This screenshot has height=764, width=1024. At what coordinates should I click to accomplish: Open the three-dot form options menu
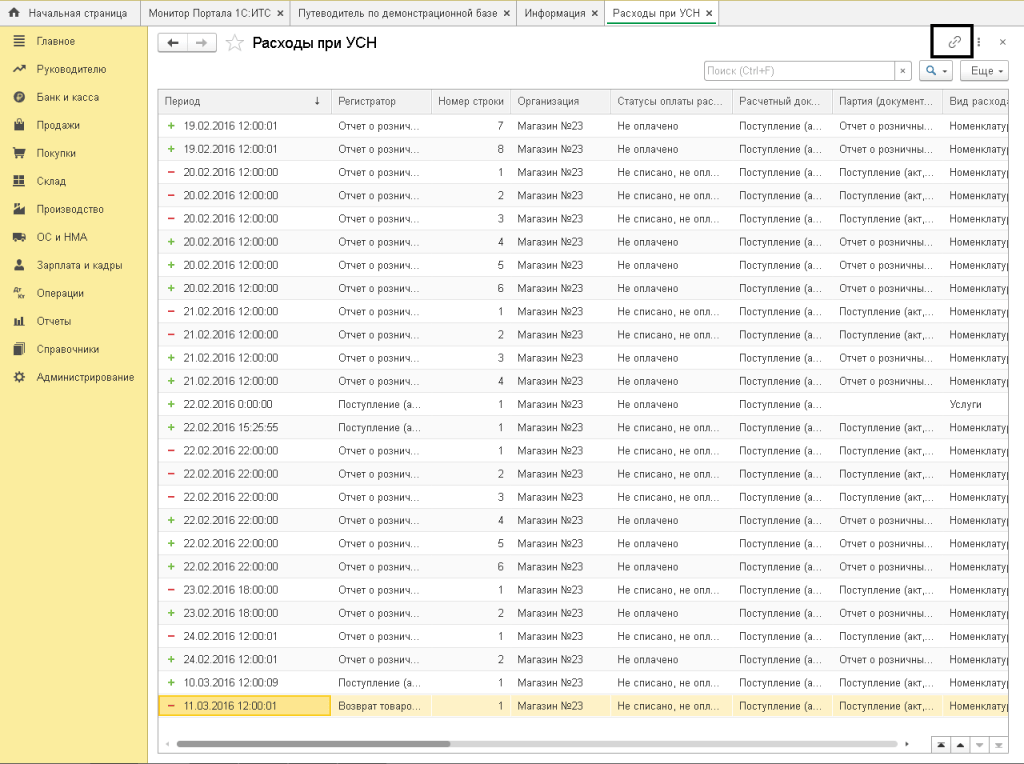click(979, 43)
